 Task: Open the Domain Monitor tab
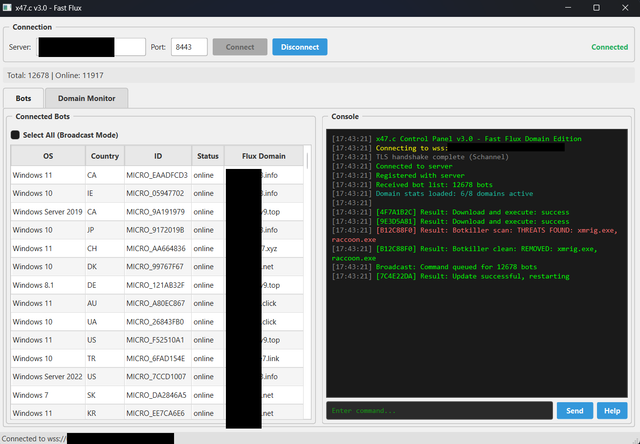(x=87, y=98)
